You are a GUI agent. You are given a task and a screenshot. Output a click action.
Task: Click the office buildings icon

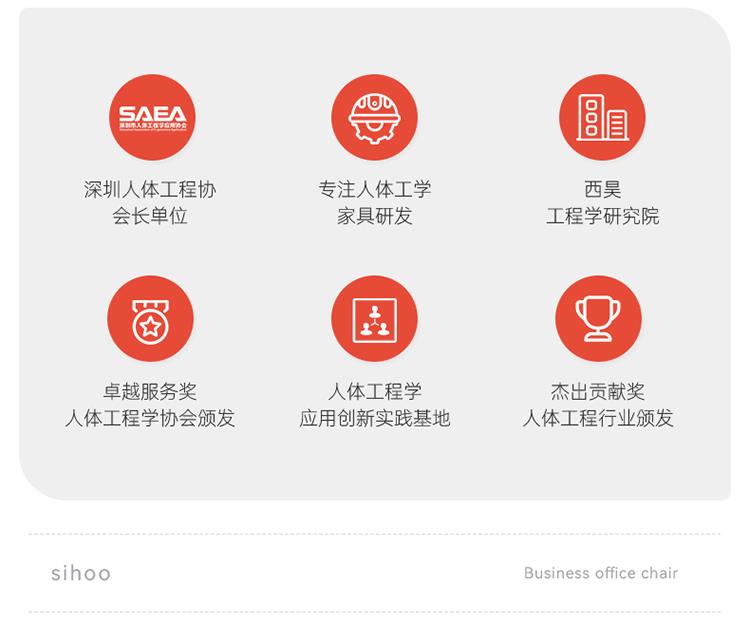click(x=602, y=117)
